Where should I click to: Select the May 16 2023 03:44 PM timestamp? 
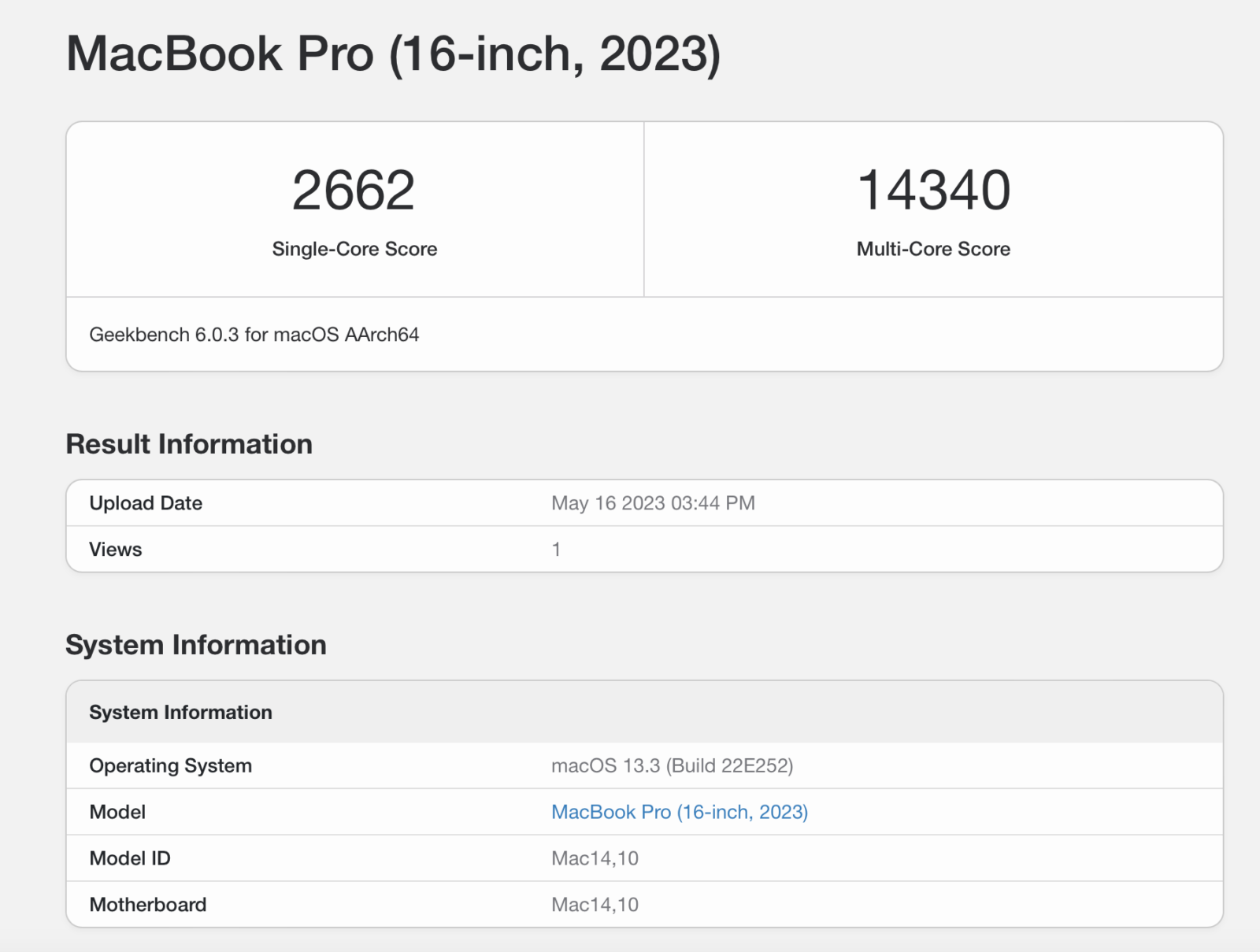coord(653,503)
